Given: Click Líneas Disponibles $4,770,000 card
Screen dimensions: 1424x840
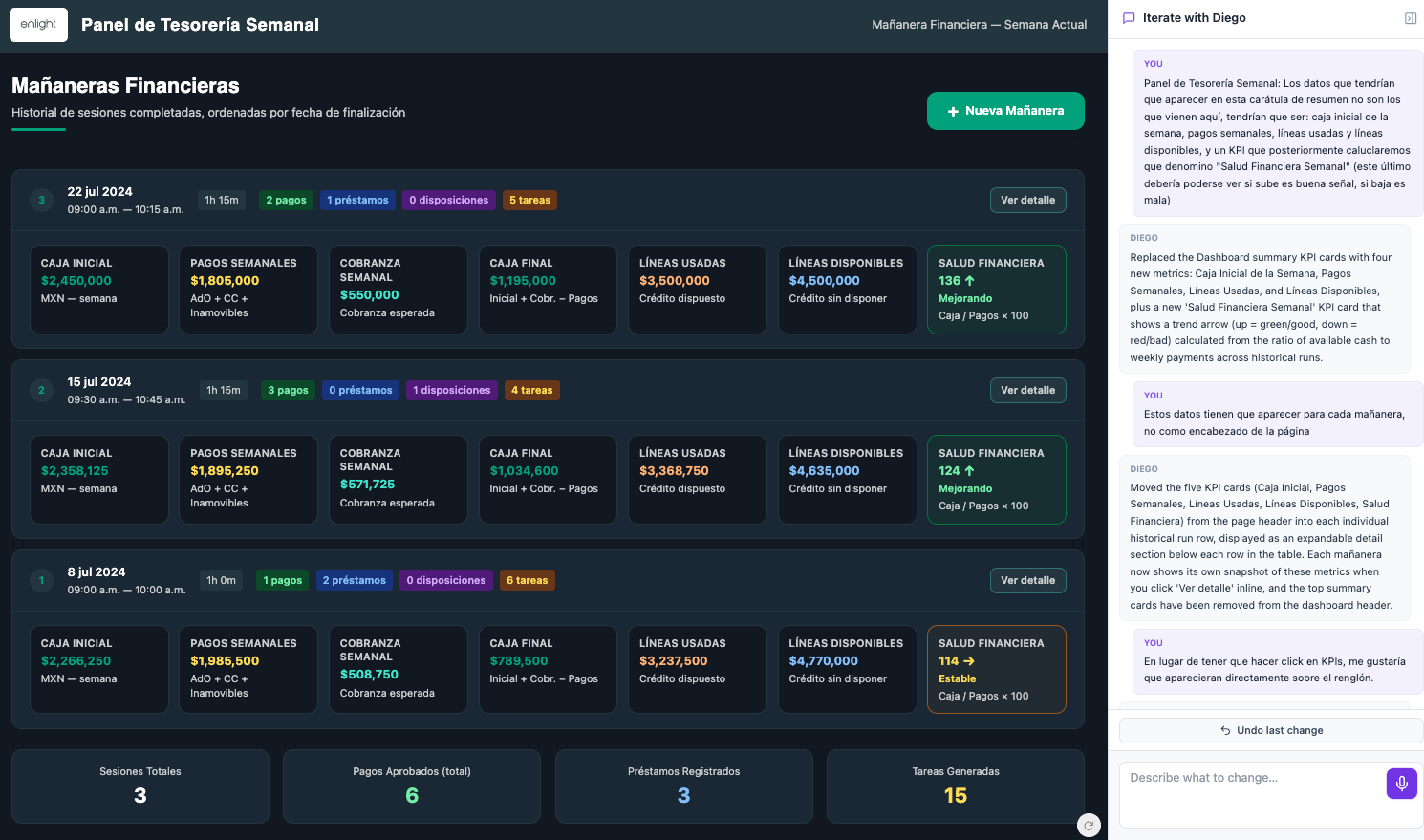Looking at the screenshot, I should [847, 670].
